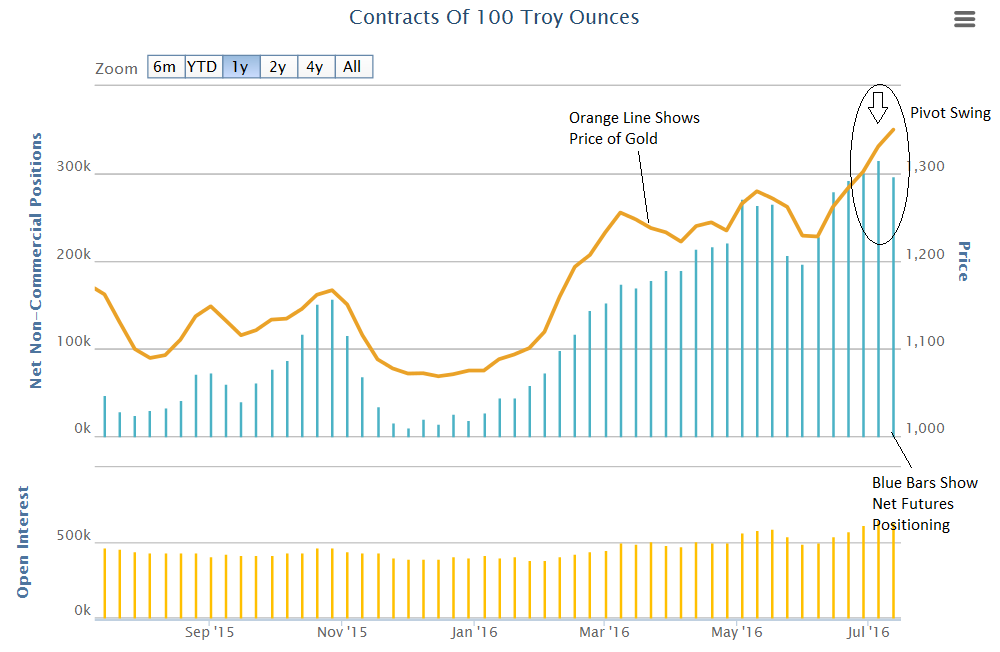Switch zoom to YTD
The image size is (1000, 652).
click(202, 67)
